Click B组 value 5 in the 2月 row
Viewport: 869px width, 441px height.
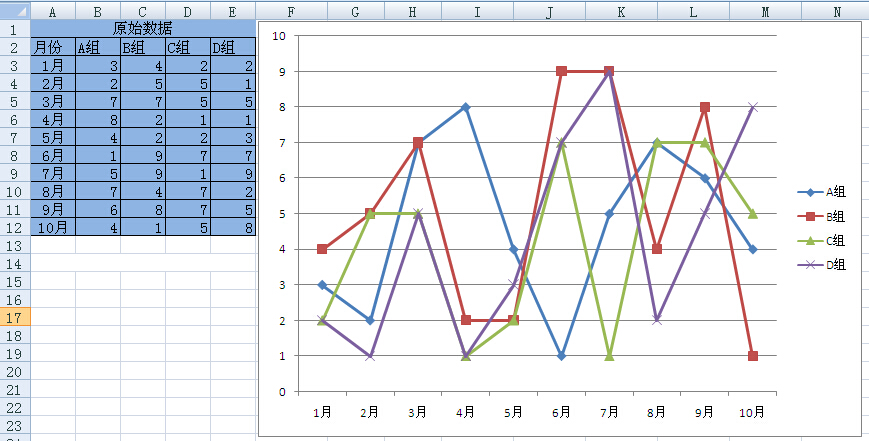(143, 83)
